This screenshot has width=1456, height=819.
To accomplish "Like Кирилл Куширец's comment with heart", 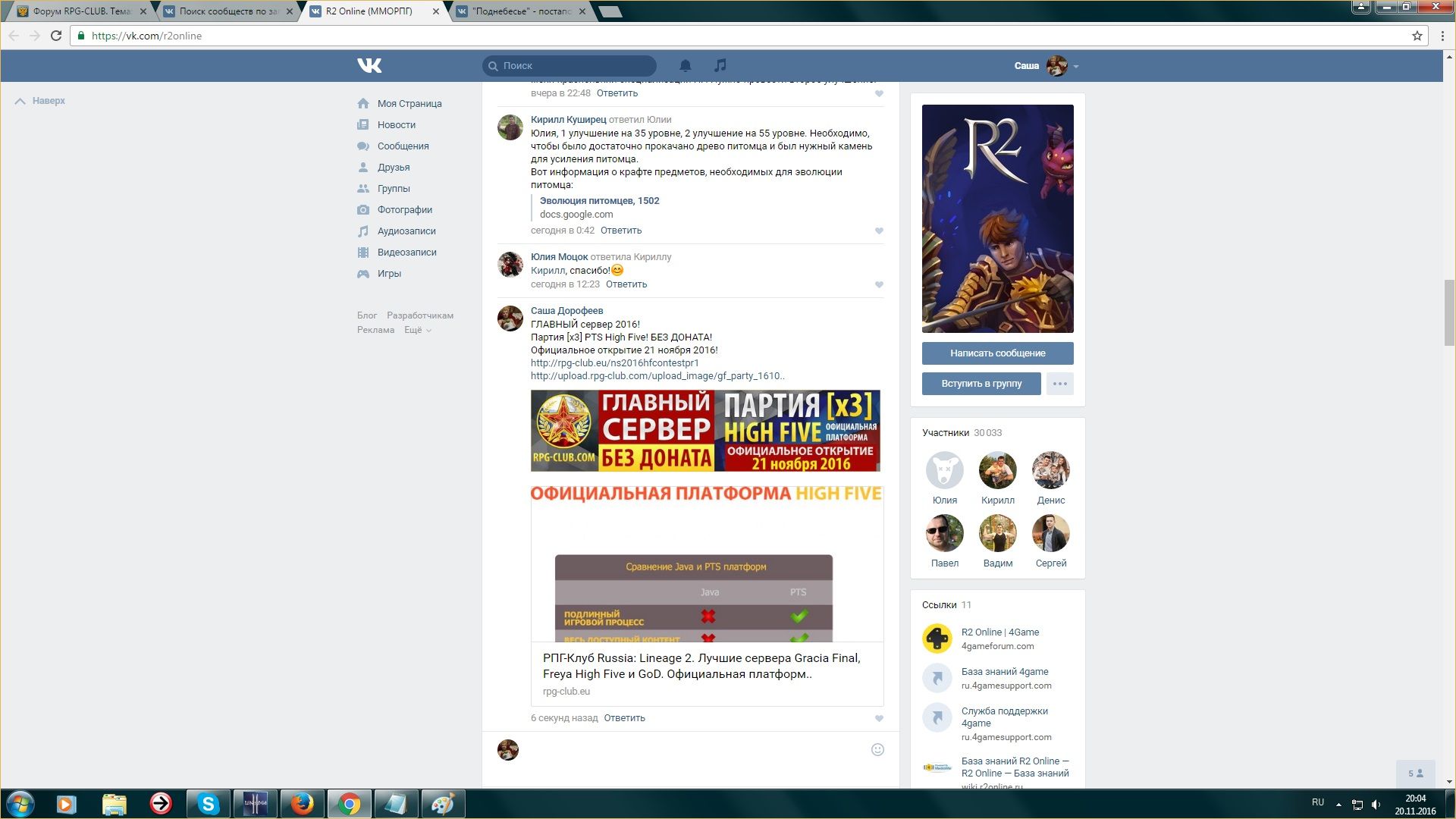I will [879, 231].
